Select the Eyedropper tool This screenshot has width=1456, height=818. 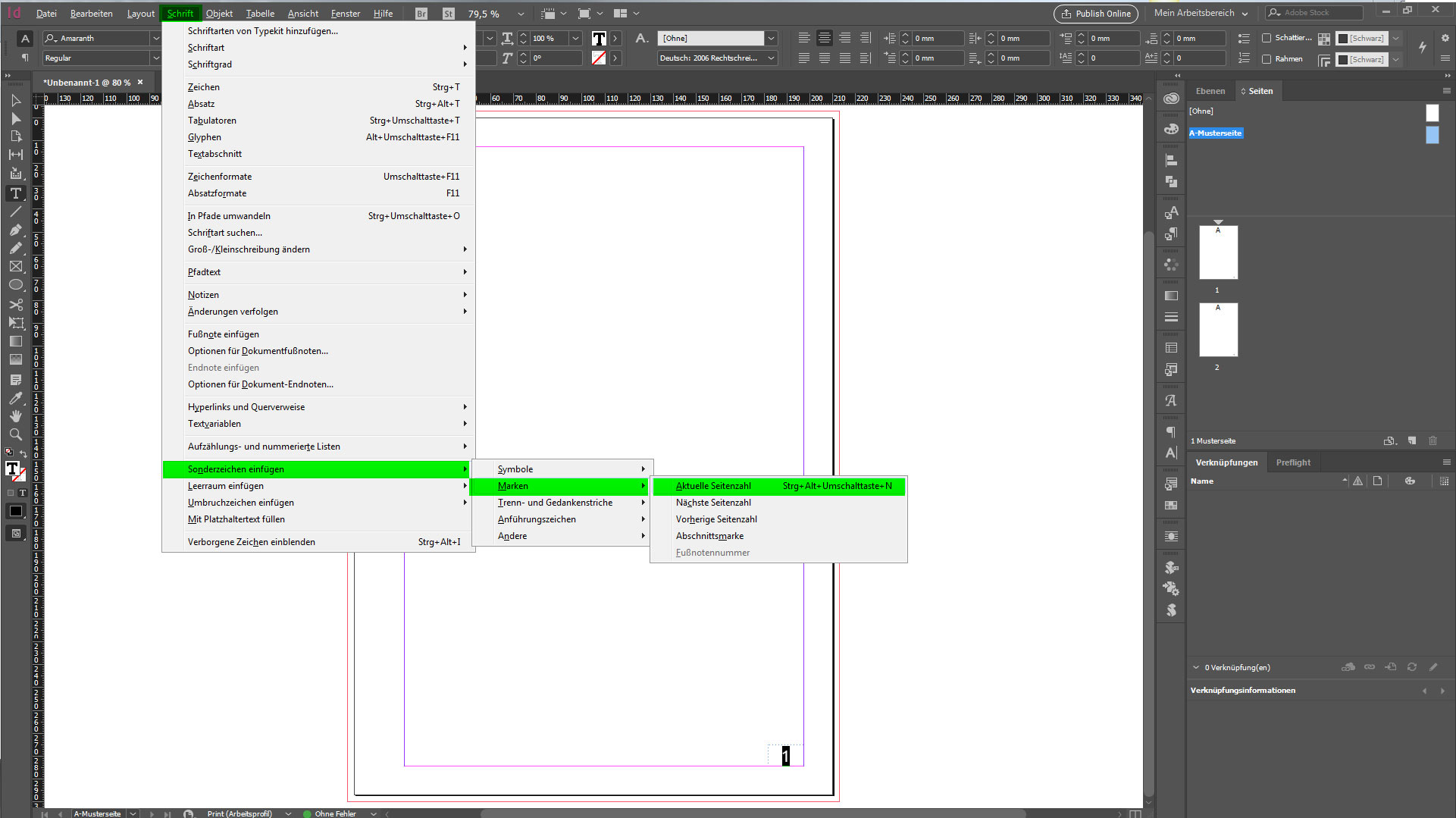pos(15,398)
